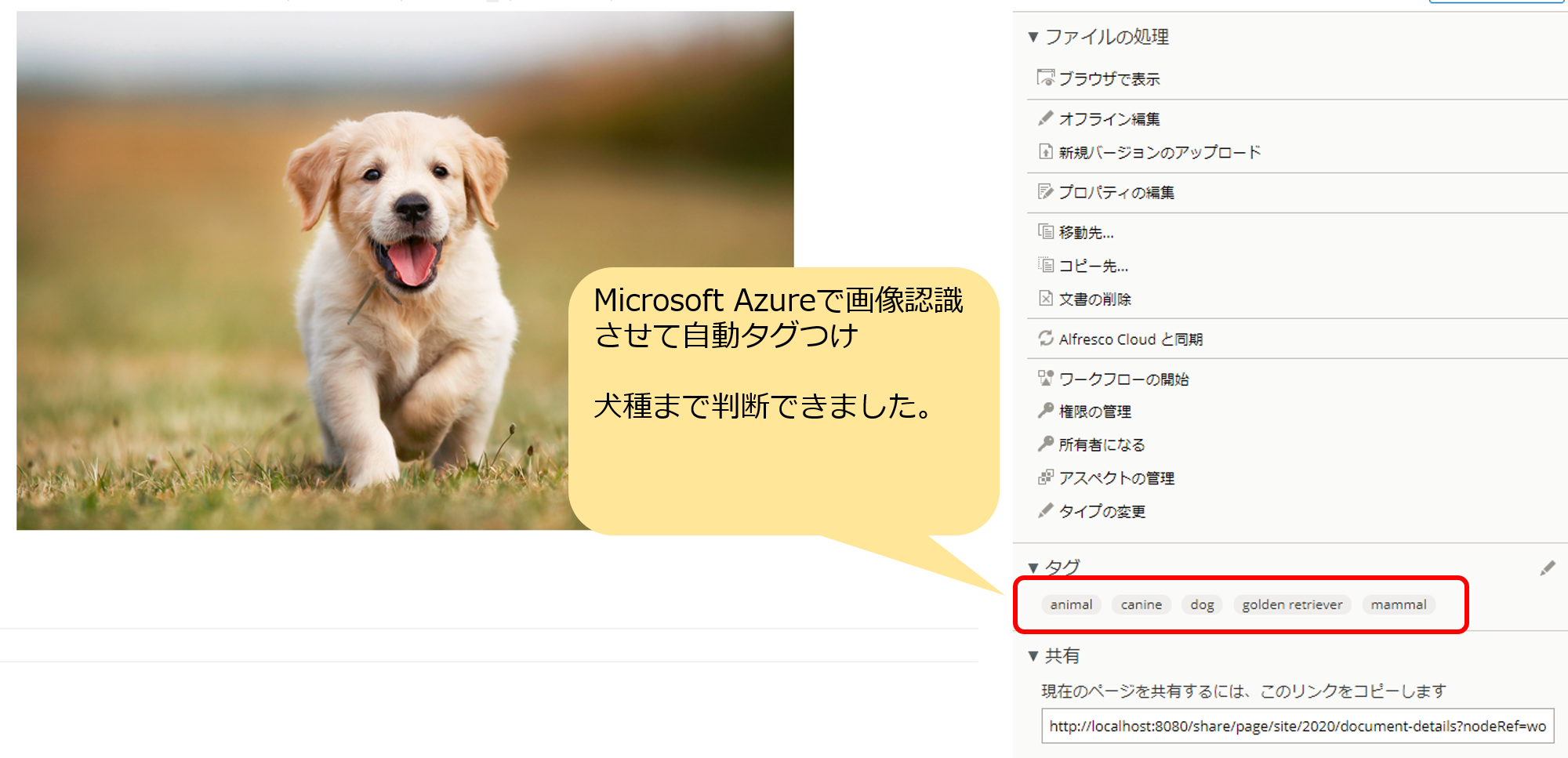Viewport: 1568px width, 758px height.
Task: Click the dog tag
Action: point(1202,604)
